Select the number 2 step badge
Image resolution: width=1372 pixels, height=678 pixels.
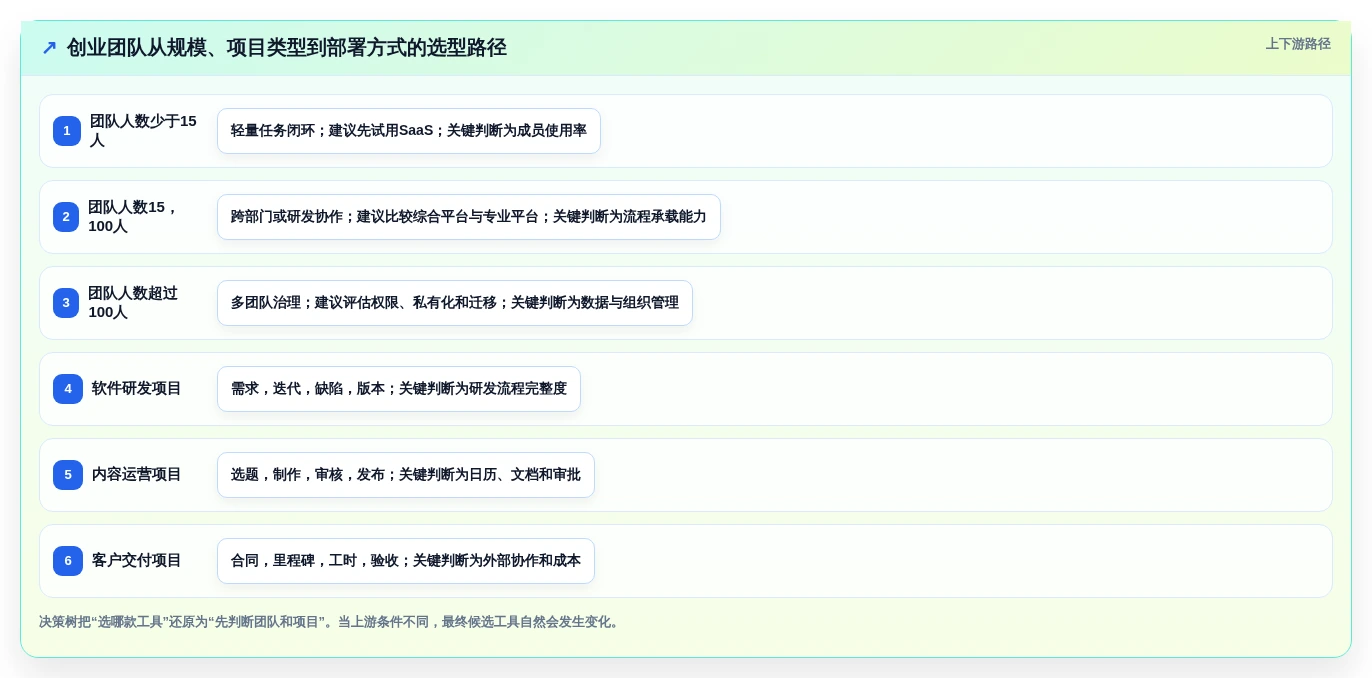pyautogui.click(x=66, y=217)
